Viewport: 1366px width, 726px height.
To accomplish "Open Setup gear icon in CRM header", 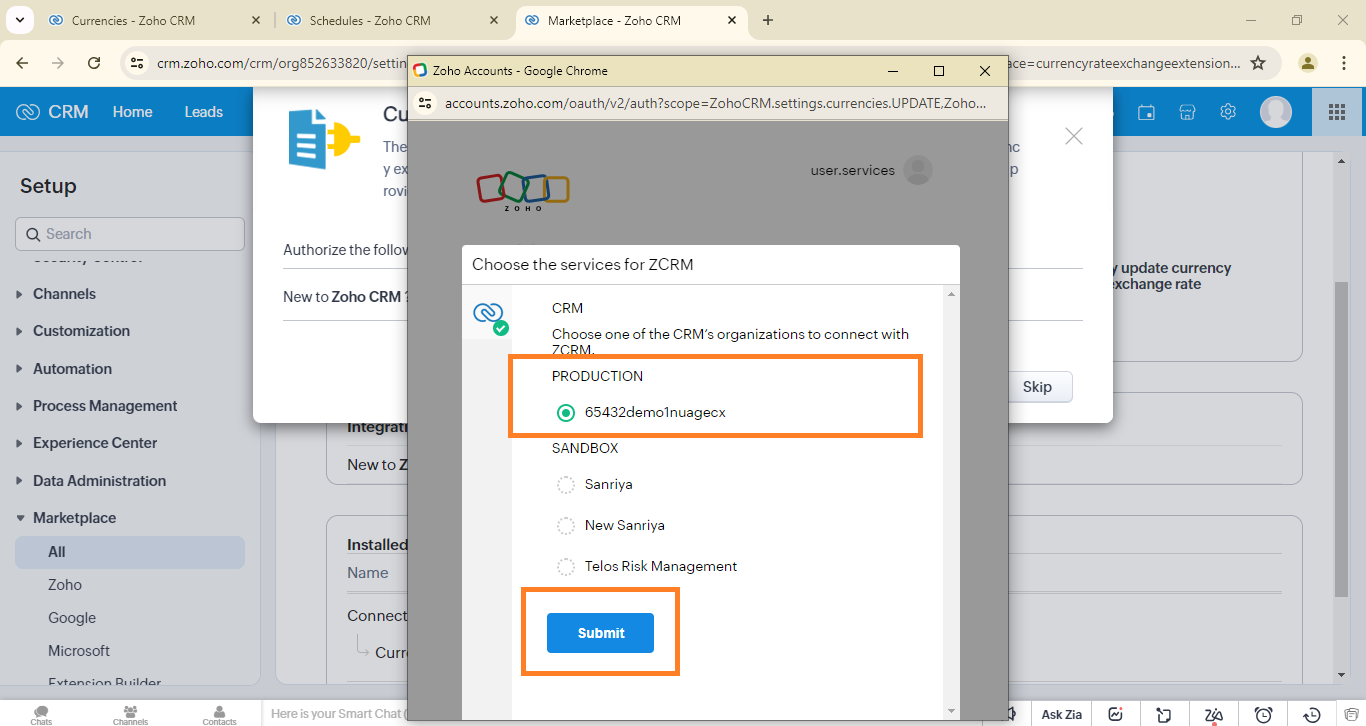I will [1228, 112].
